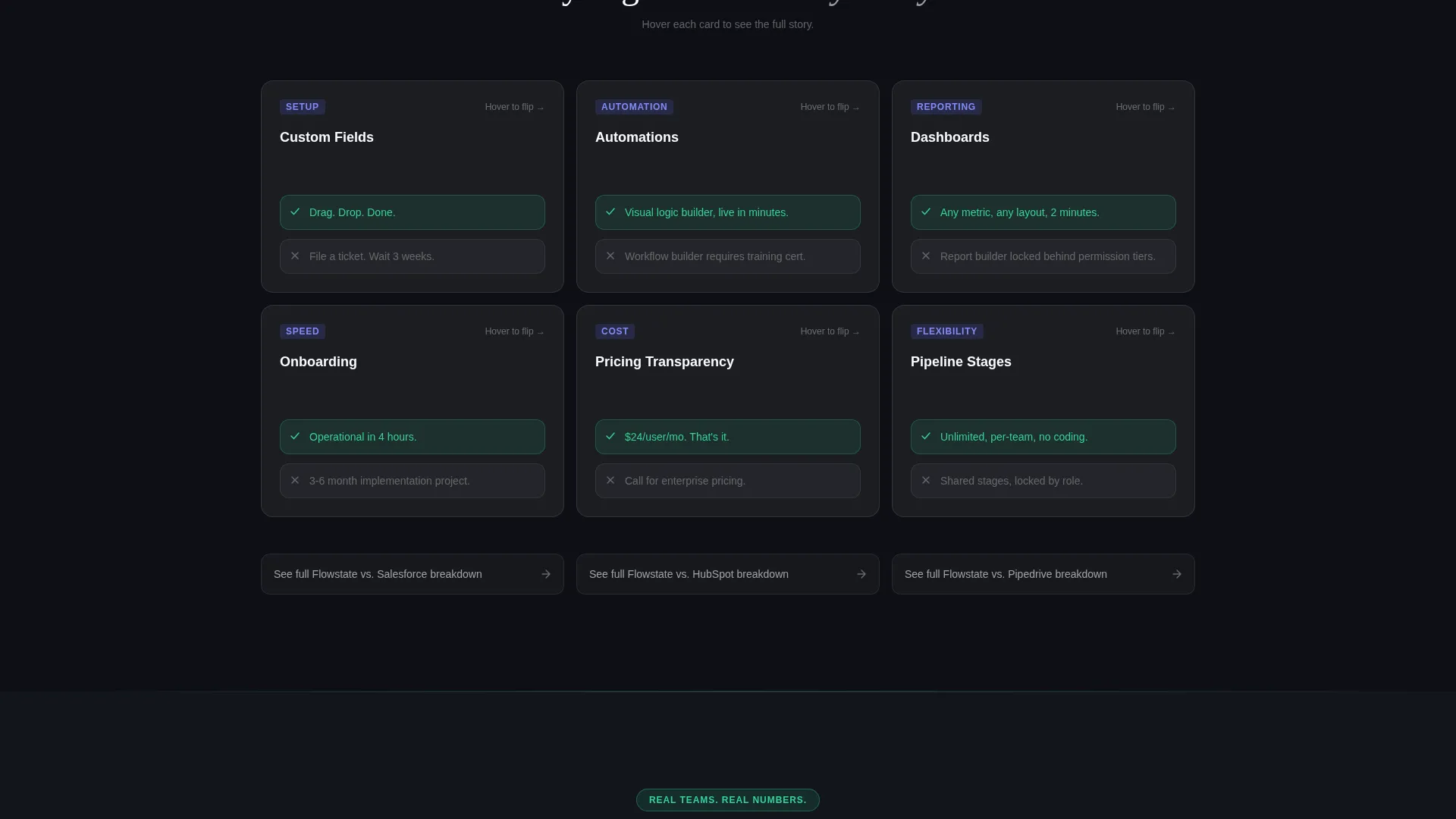Screen dimensions: 1456x819
Task: Click X icon beside '3-6 month implementation project.'
Action: [295, 480]
